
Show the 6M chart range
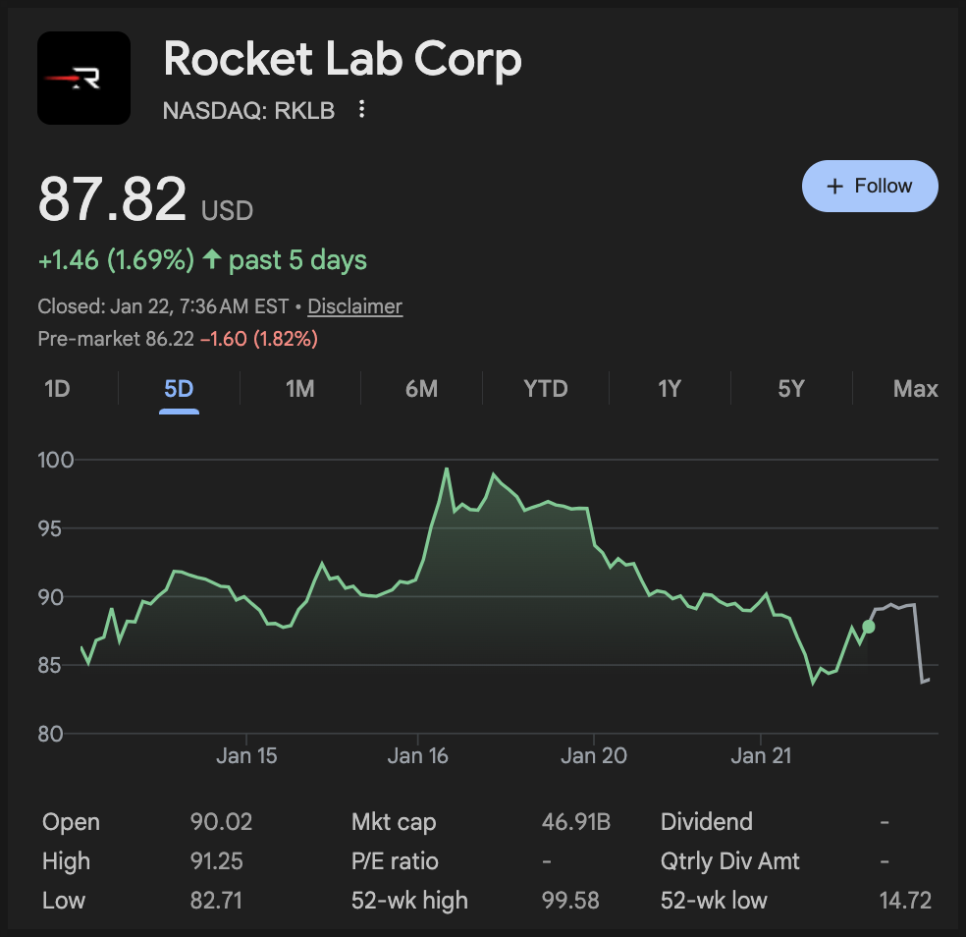(421, 389)
